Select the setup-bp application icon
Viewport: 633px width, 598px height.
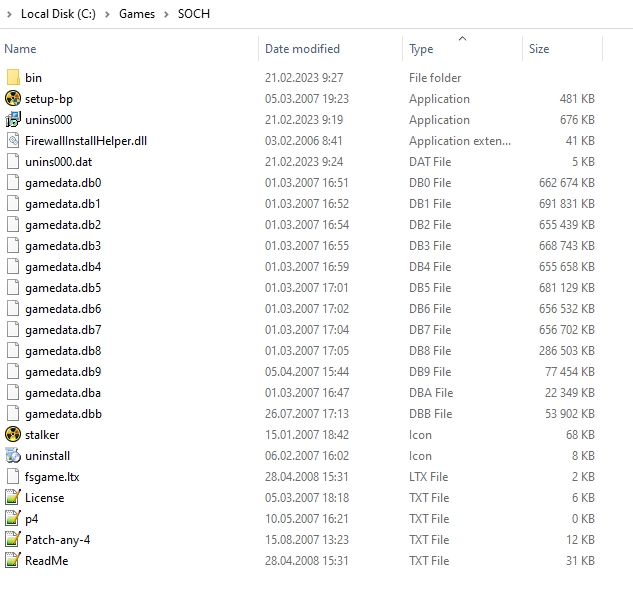[13, 98]
